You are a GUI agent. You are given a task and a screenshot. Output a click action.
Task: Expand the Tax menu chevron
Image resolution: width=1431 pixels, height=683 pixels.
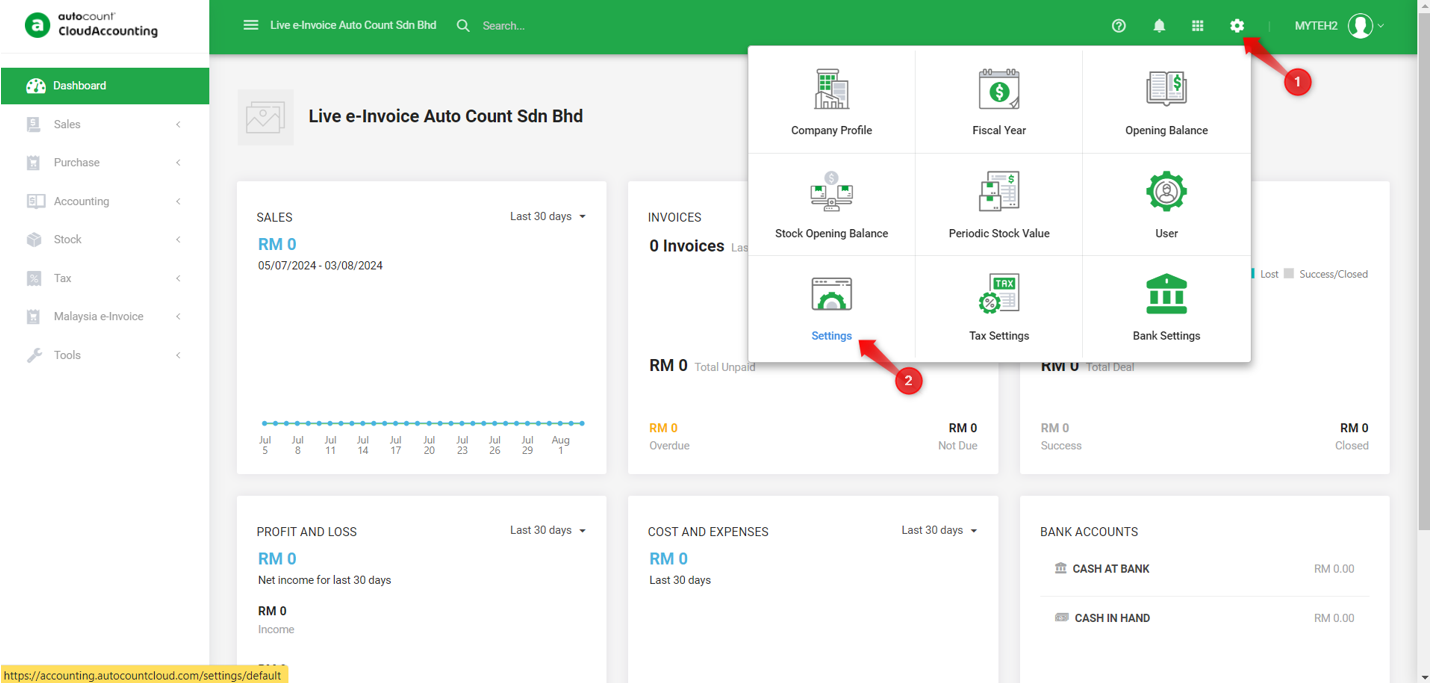pyautogui.click(x=178, y=279)
